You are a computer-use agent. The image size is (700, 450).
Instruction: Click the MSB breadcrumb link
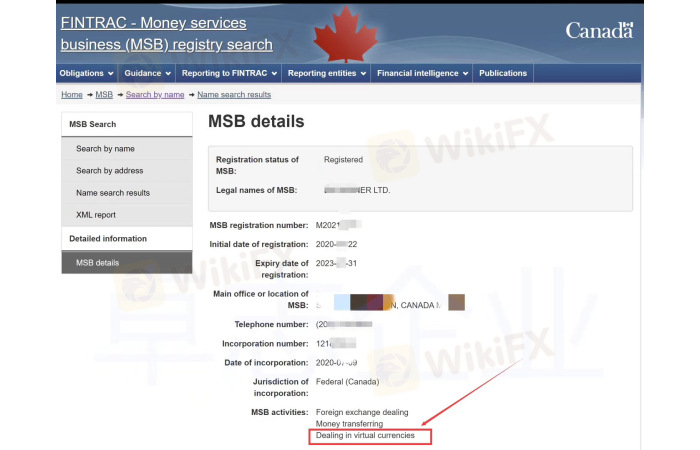point(103,94)
